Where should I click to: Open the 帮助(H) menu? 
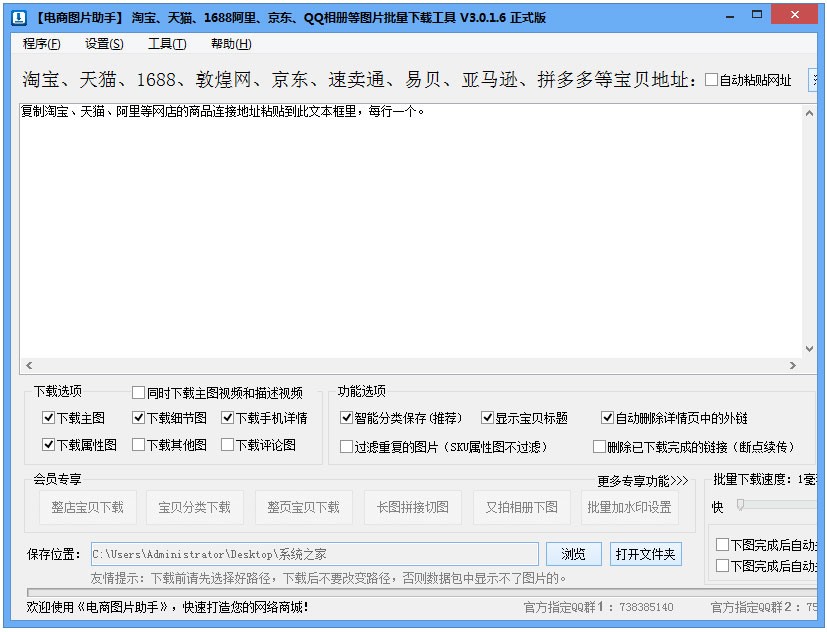(231, 44)
